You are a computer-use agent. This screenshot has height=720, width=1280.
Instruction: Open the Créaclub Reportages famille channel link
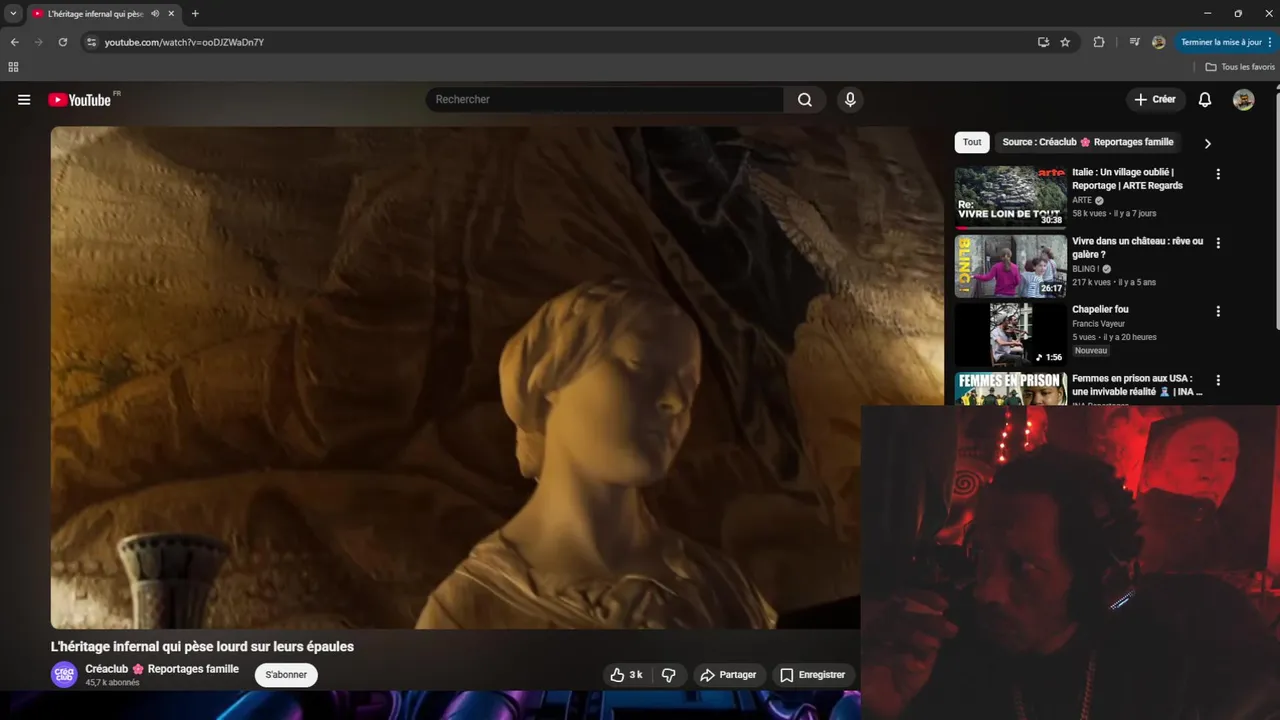(162, 669)
